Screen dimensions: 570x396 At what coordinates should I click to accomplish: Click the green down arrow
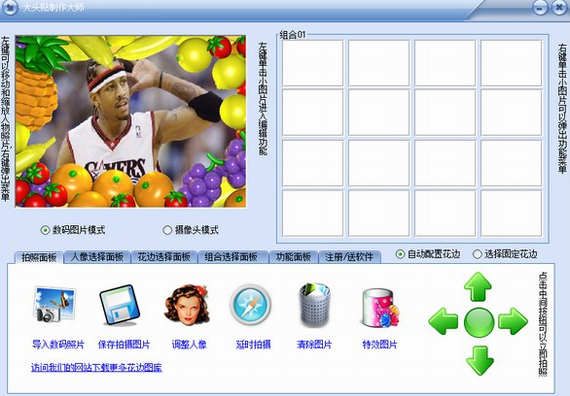(479, 360)
